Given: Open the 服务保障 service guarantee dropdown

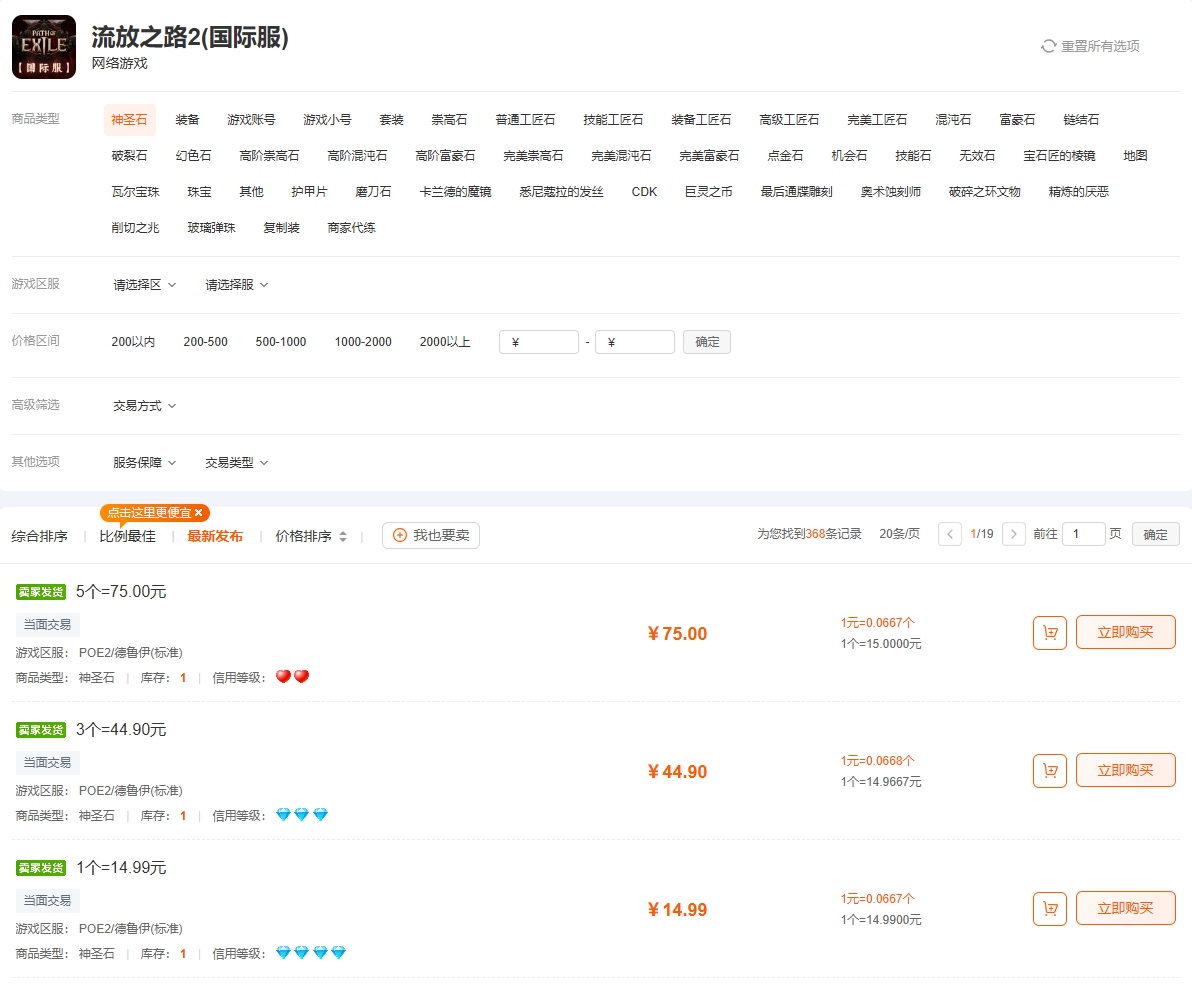Looking at the screenshot, I should [140, 462].
